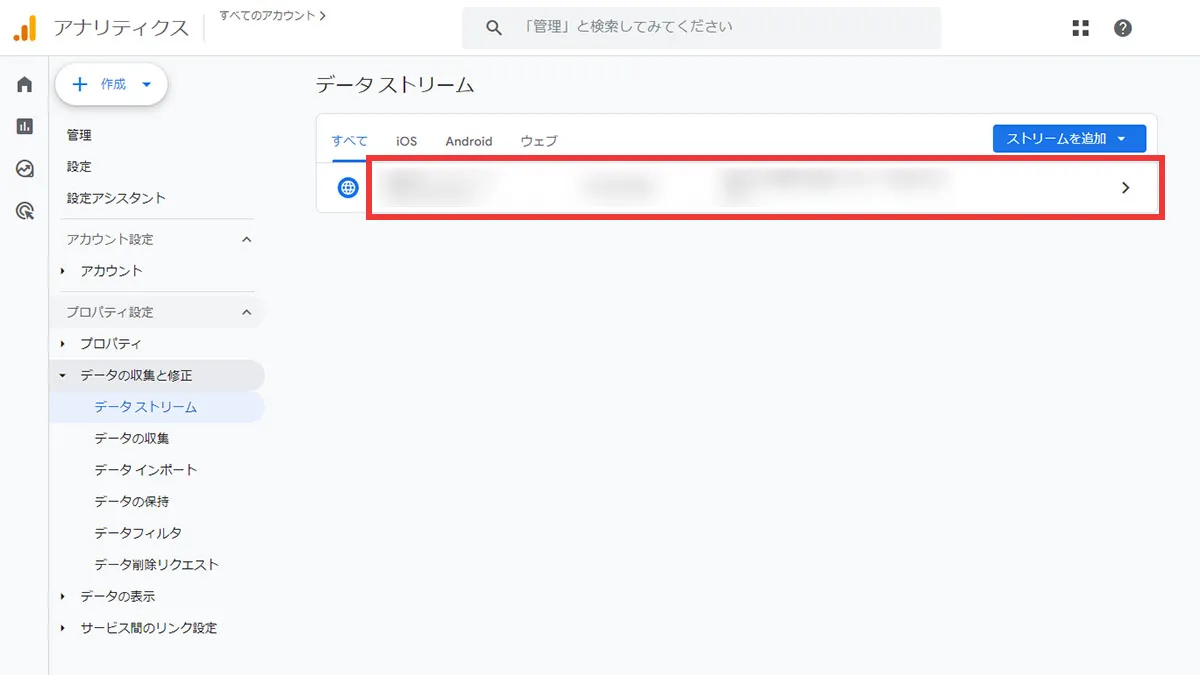This screenshot has width=1200, height=675.
Task: Switch to the Android tab
Action: 468,141
